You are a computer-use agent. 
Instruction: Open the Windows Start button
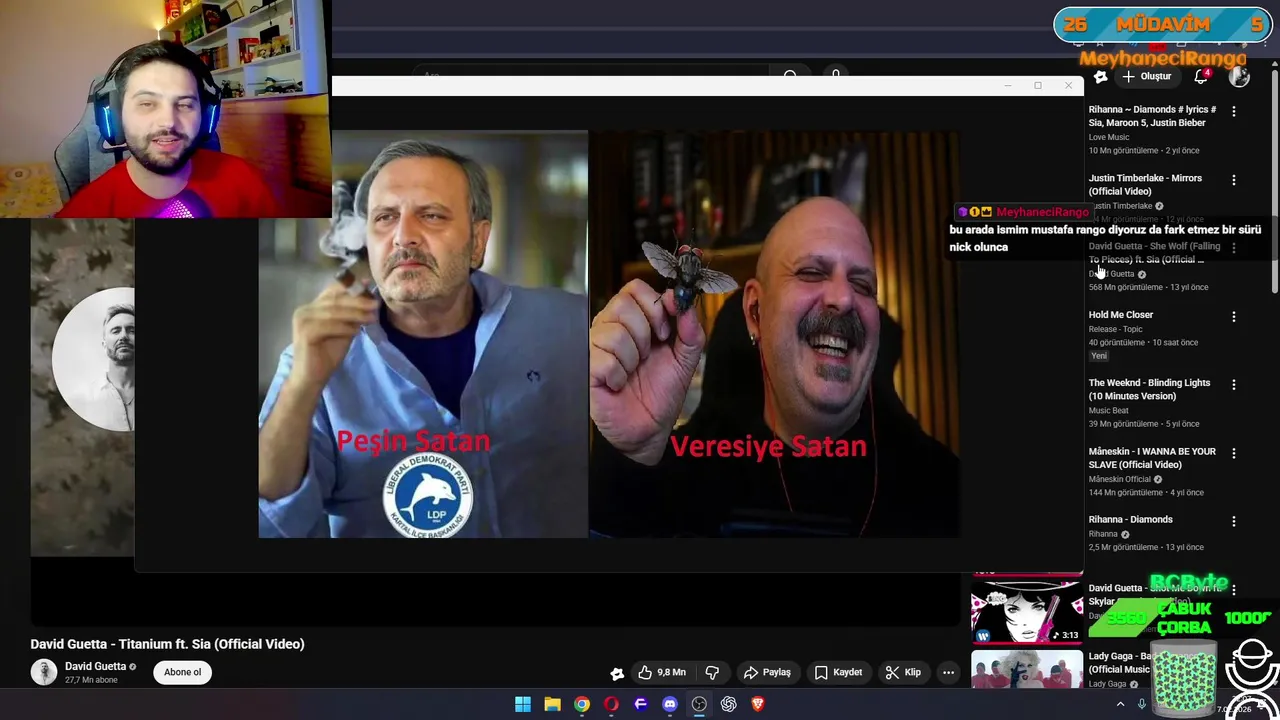click(523, 704)
